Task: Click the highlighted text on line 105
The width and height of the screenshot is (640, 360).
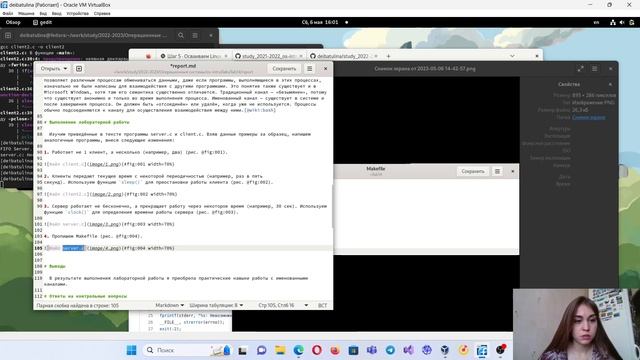Action: (73, 248)
